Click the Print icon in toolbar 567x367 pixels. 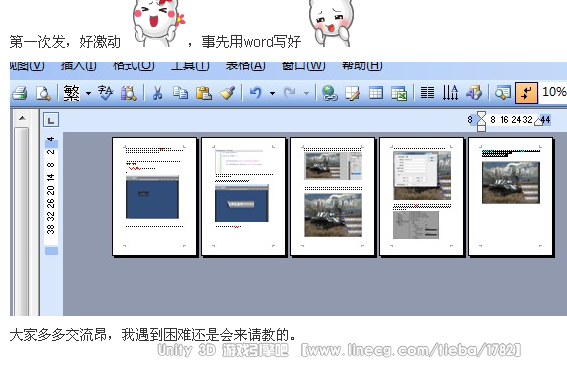tap(20, 93)
